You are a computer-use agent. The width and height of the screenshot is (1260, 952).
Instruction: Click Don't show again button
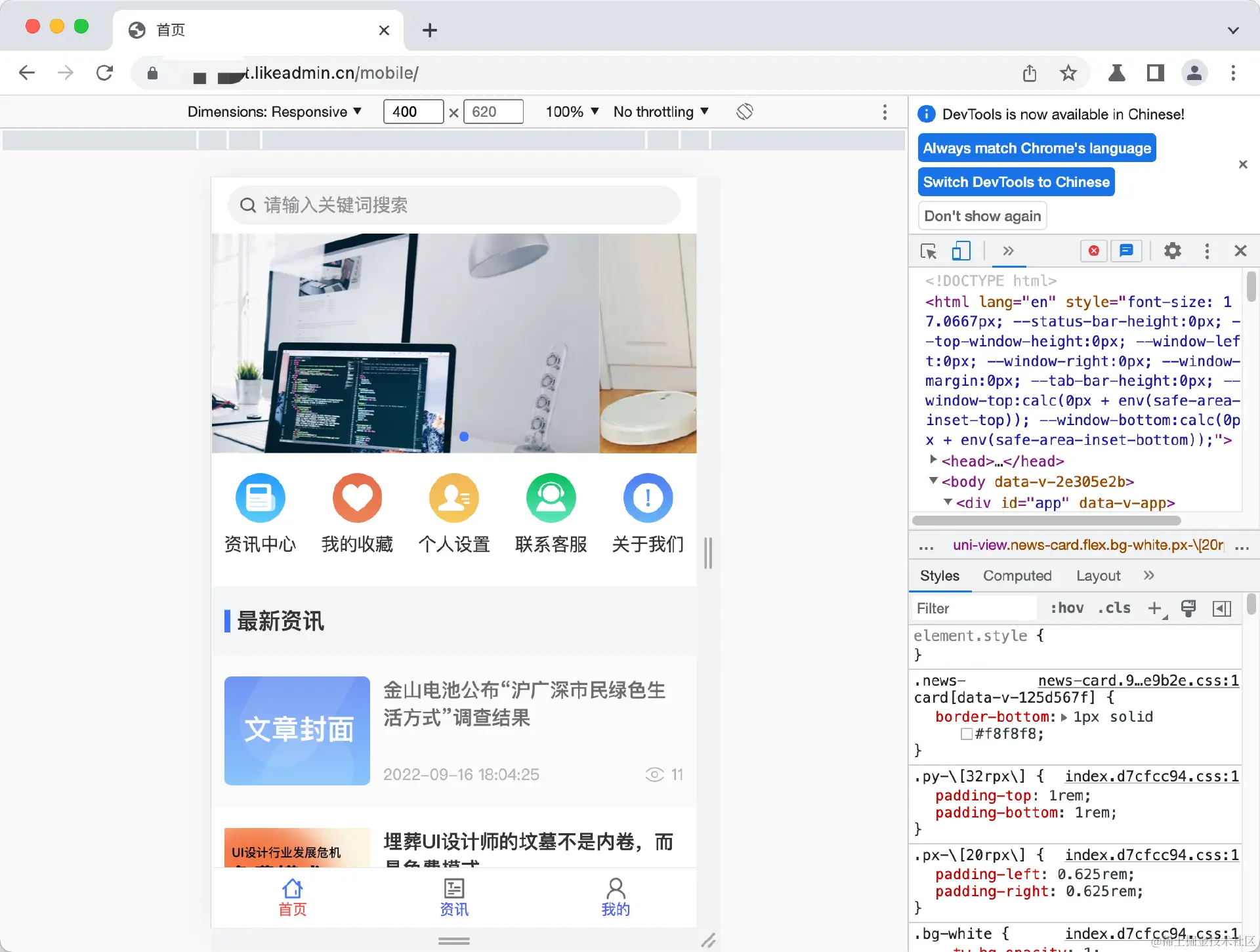point(982,216)
